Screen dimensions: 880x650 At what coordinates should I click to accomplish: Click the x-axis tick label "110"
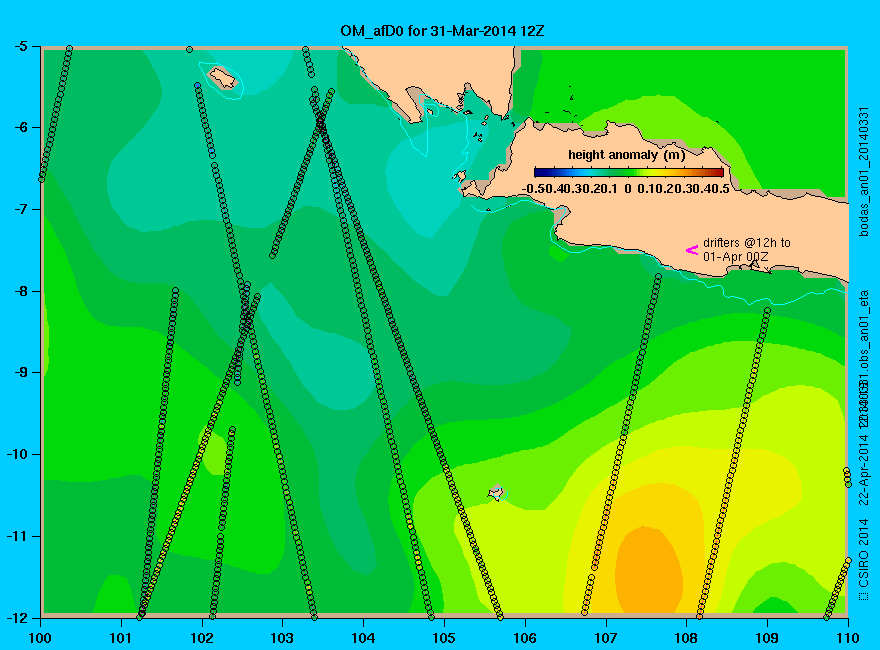coord(847,638)
